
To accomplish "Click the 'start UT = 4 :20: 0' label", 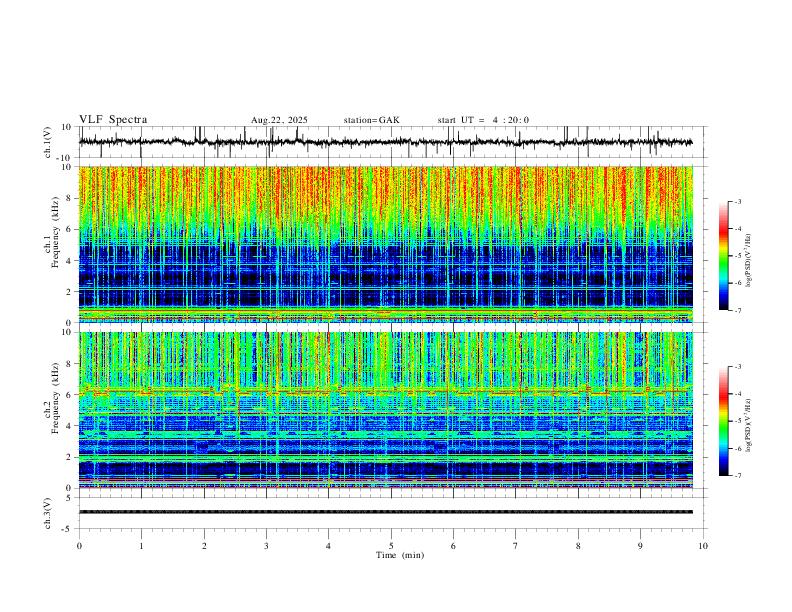I will (483, 120).
